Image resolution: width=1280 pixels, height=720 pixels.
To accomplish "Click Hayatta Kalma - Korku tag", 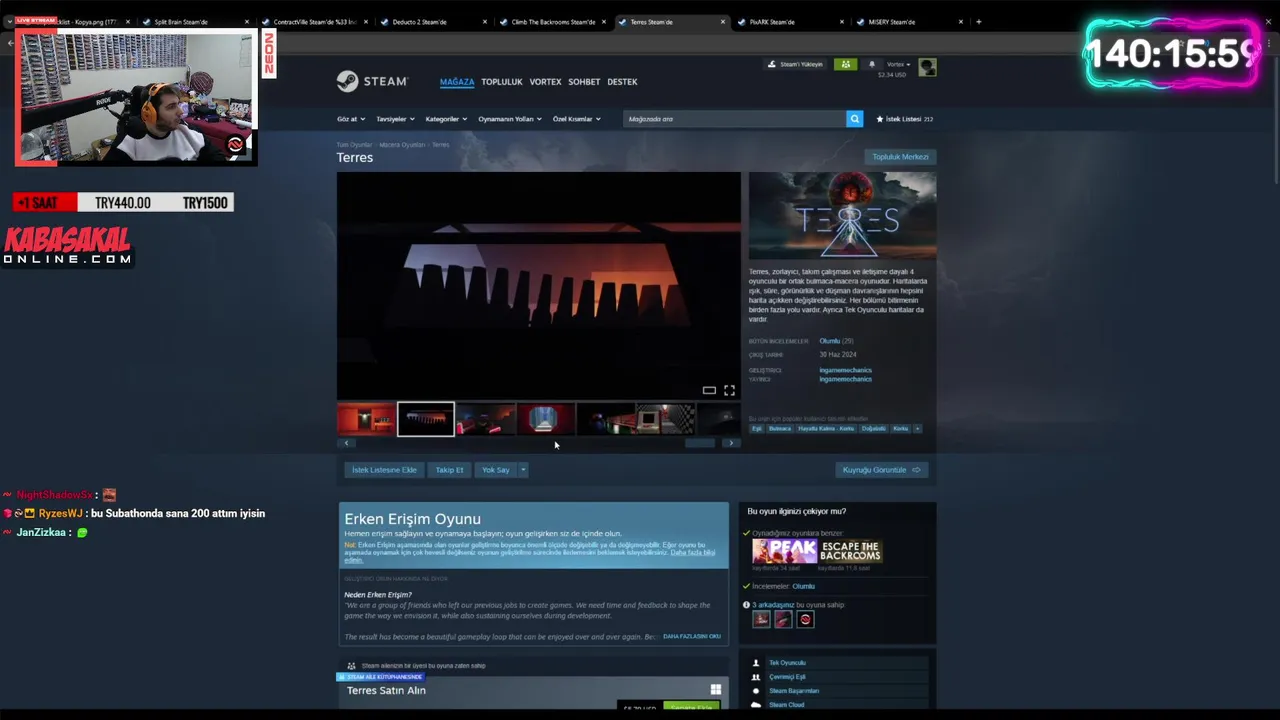I will (x=826, y=428).
